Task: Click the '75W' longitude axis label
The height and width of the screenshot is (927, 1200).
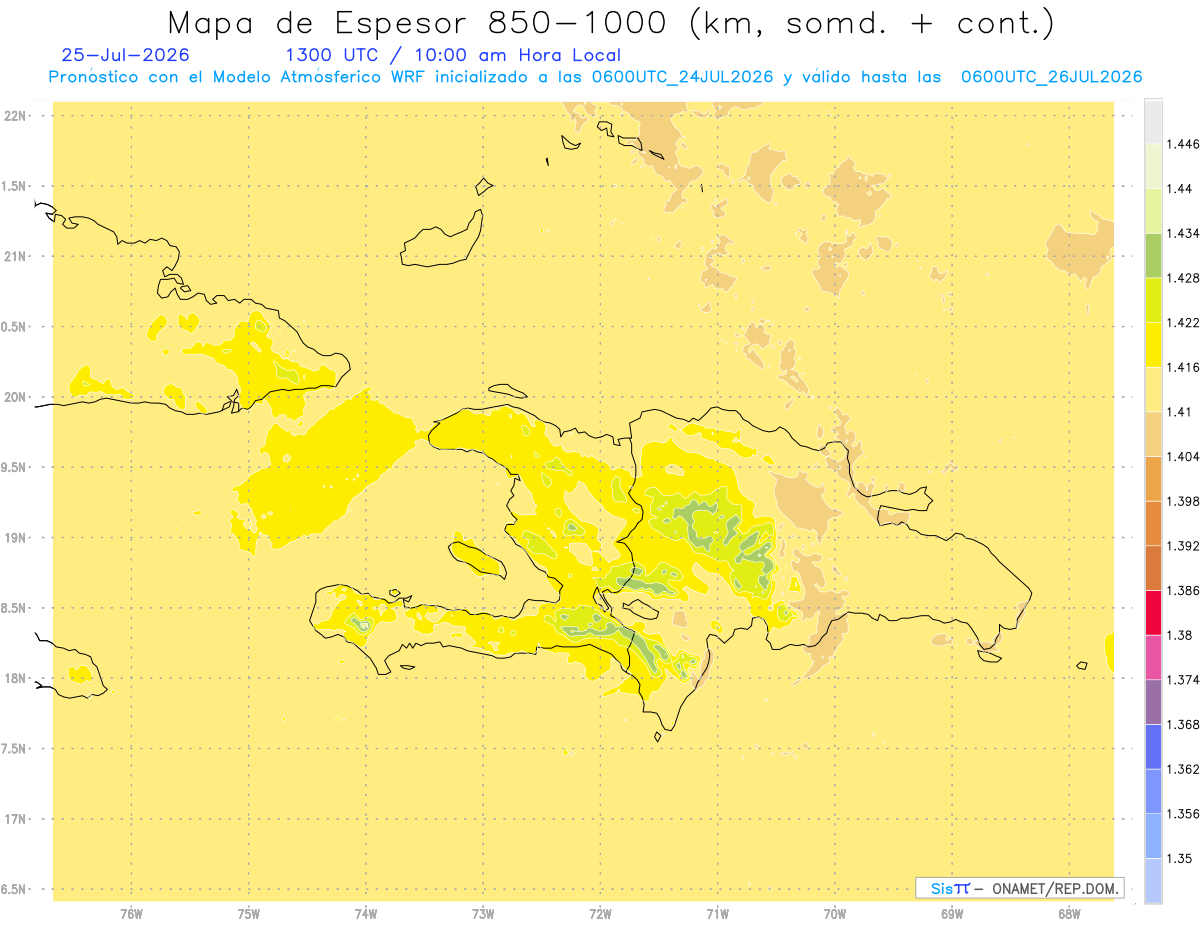Action: point(249,914)
